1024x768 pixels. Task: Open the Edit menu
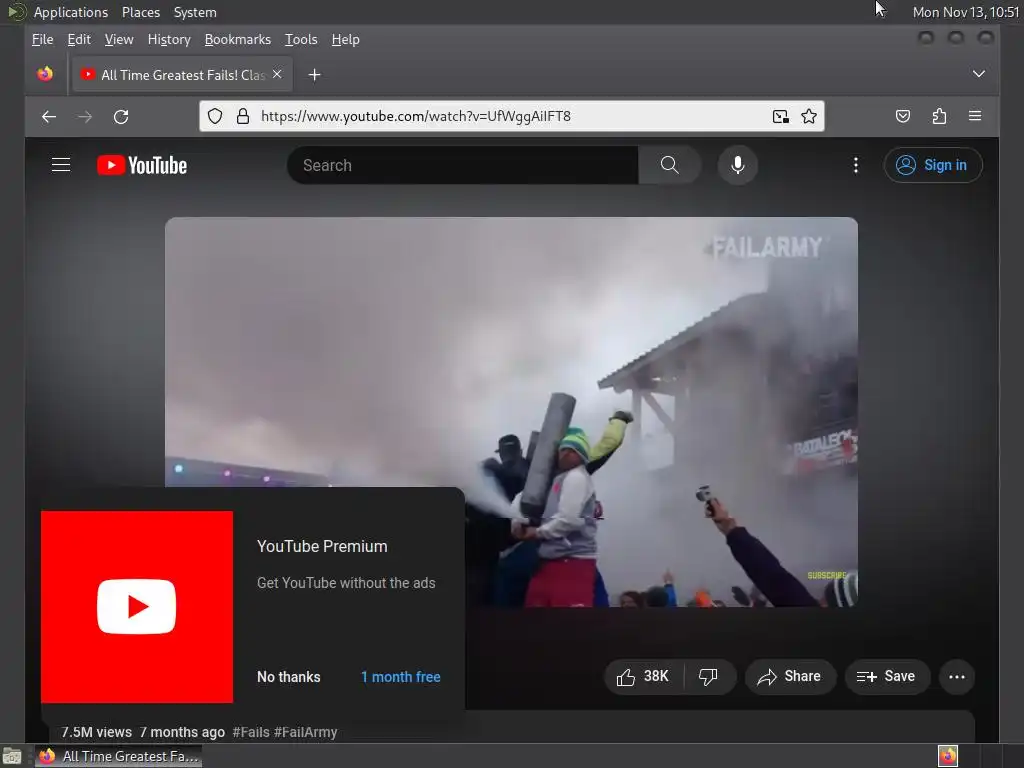point(79,40)
